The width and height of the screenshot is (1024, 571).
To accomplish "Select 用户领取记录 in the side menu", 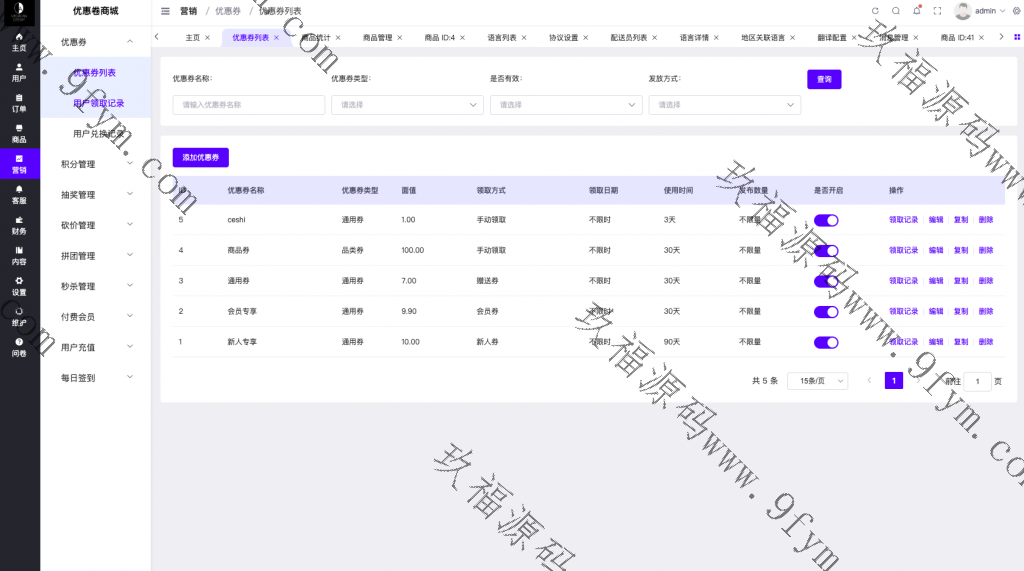I will pyautogui.click(x=98, y=103).
